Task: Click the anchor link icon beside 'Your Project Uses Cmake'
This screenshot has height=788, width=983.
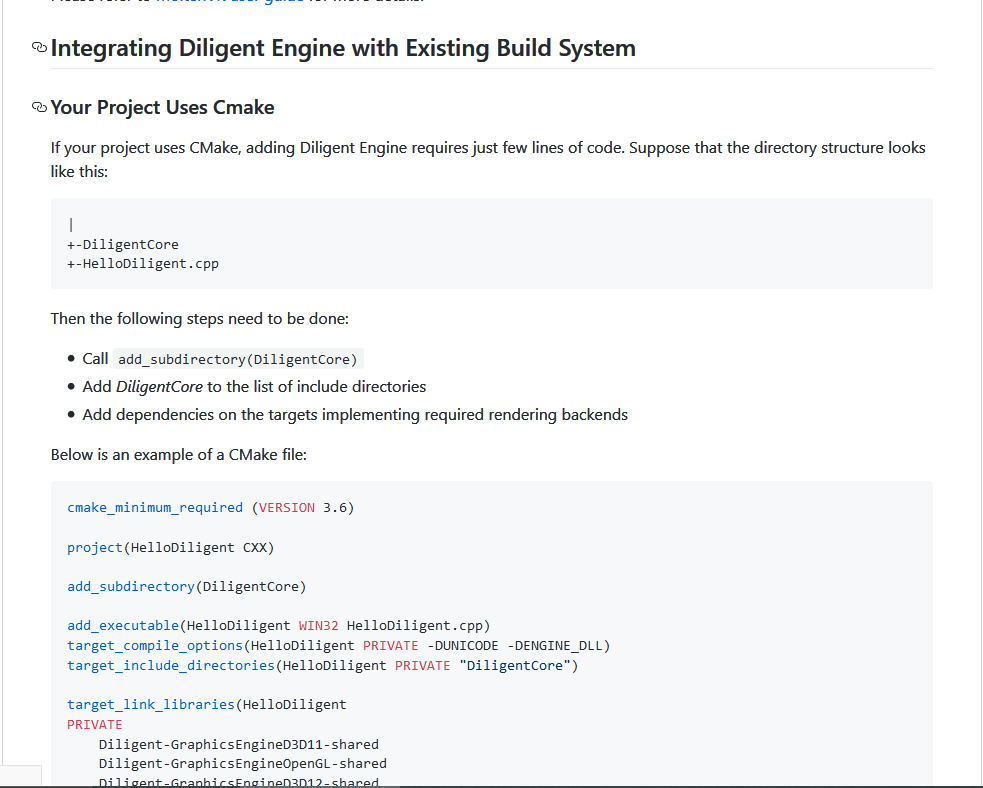Action: pos(38,107)
